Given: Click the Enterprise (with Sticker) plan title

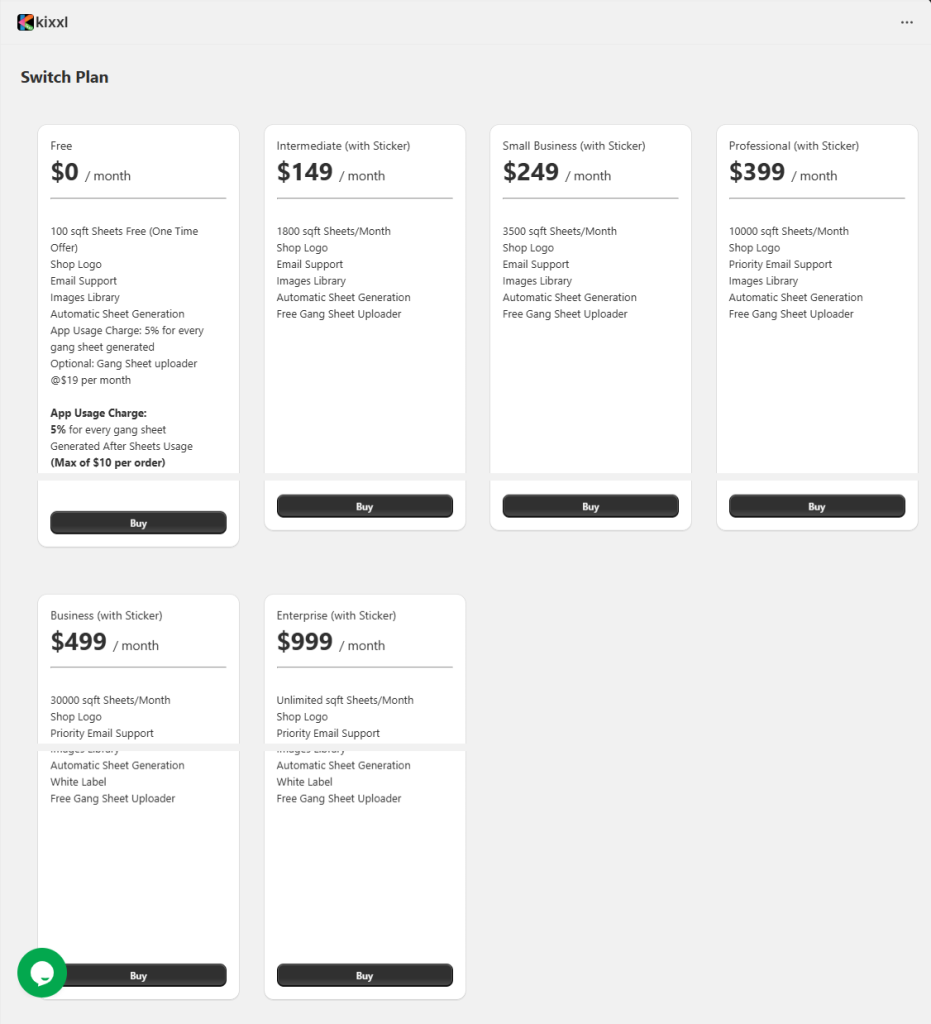Looking at the screenshot, I should (336, 616).
